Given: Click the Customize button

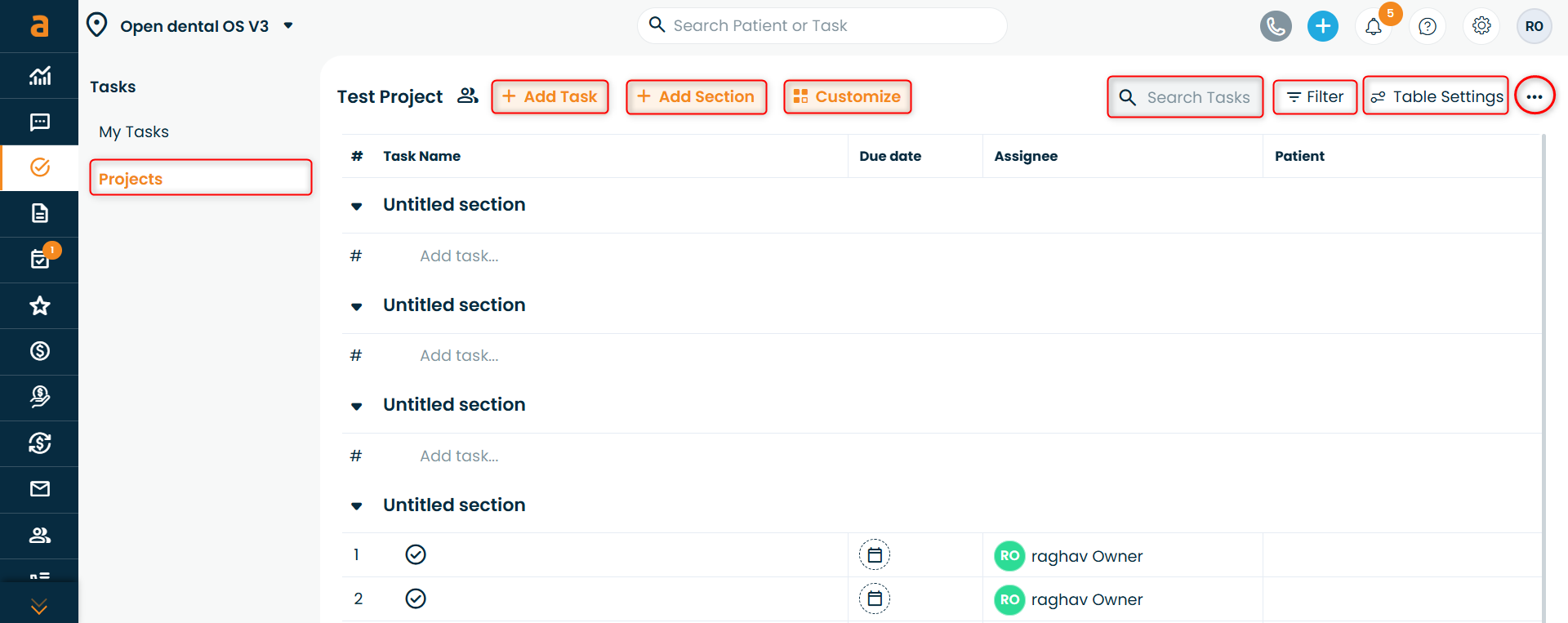Looking at the screenshot, I should pos(848,96).
